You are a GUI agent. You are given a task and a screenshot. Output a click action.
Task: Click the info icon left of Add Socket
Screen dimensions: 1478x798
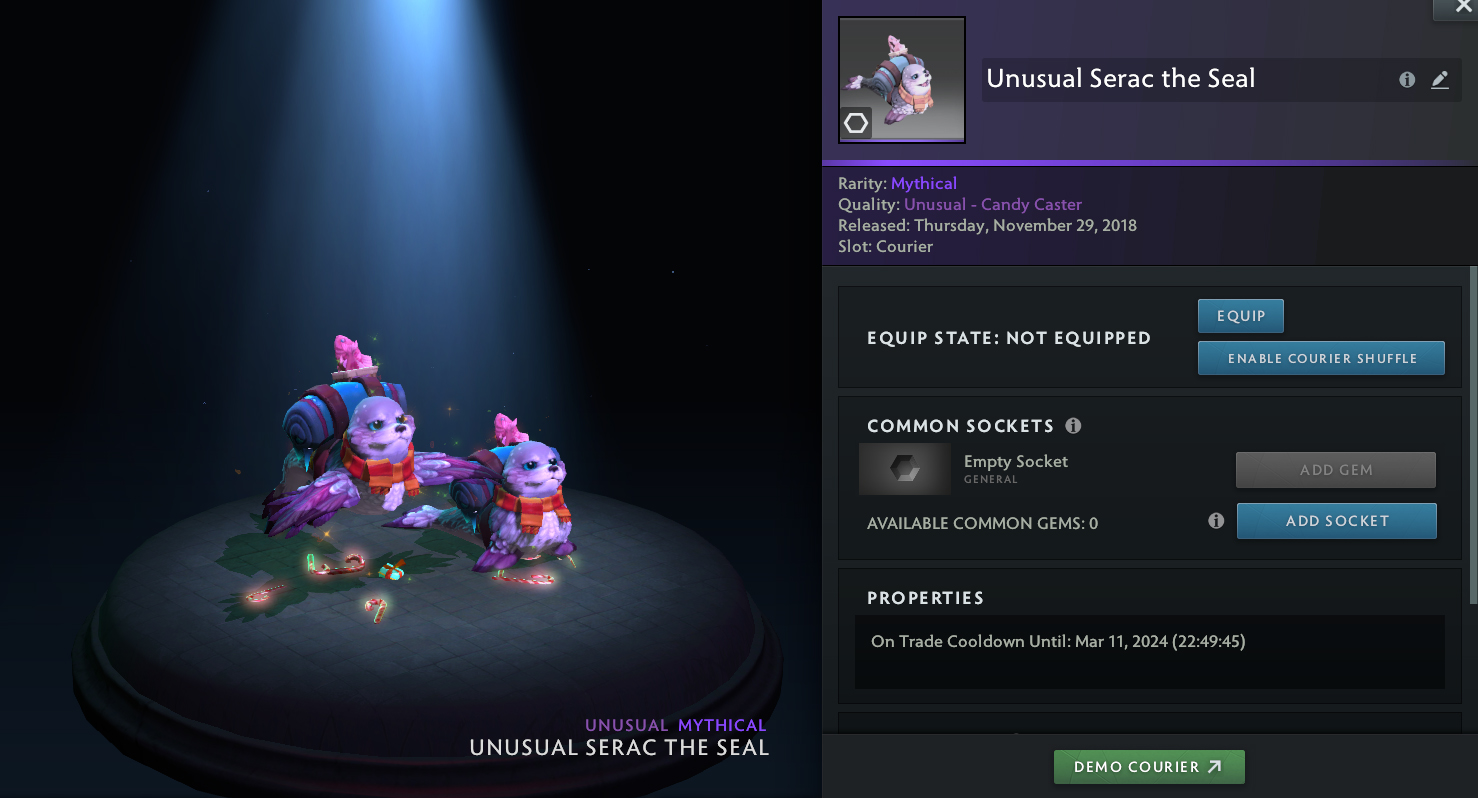(1216, 521)
